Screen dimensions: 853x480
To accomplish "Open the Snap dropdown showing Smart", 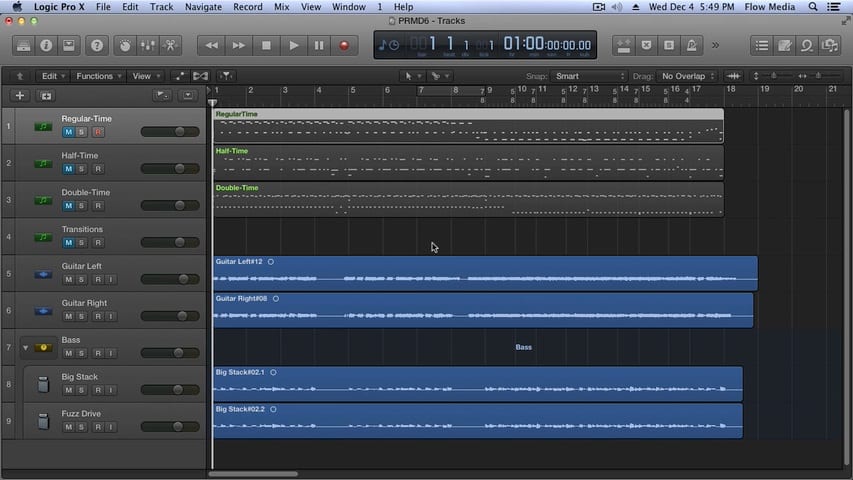I will coord(590,76).
